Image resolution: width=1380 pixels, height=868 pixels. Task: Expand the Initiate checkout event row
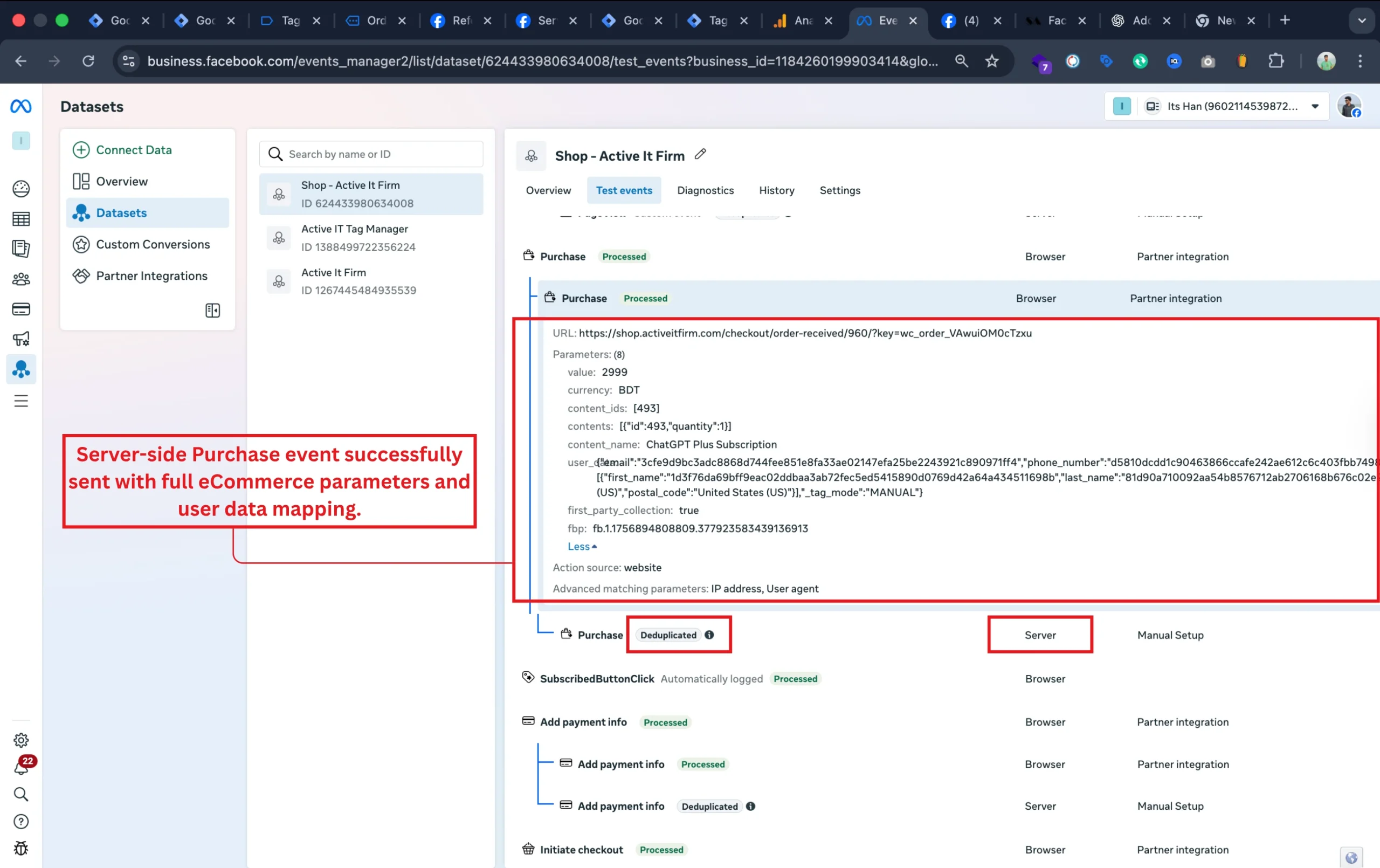point(581,850)
